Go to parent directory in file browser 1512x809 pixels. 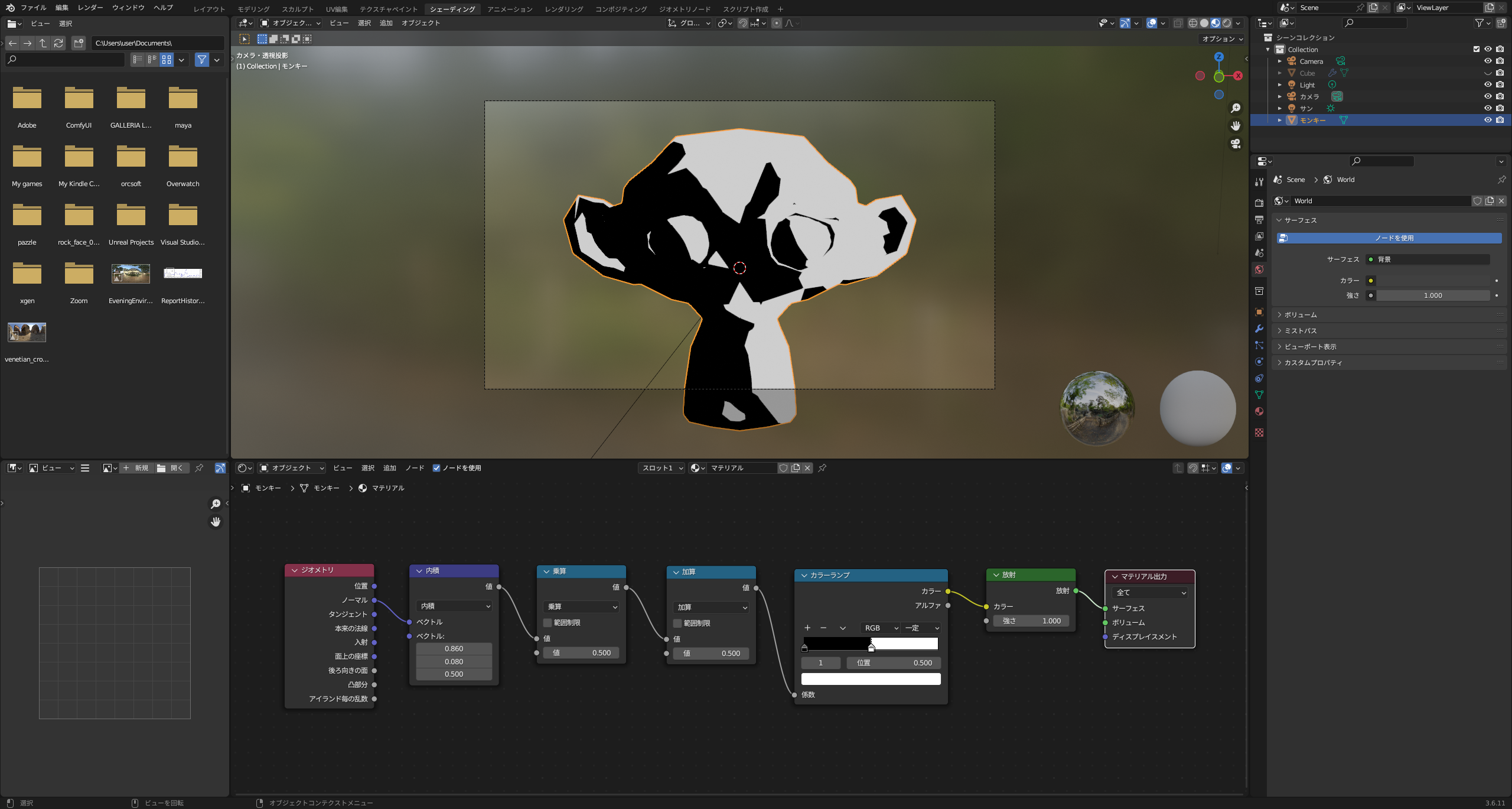pos(43,43)
